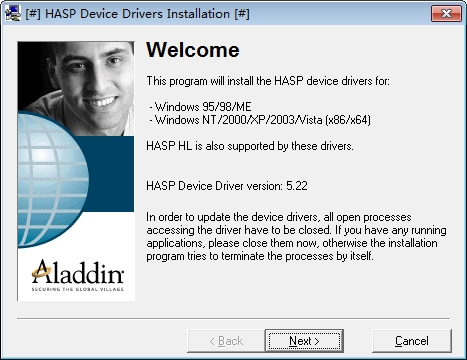Click the greyed-out Back button
Image resolution: width=467 pixels, height=360 pixels.
coord(226,341)
